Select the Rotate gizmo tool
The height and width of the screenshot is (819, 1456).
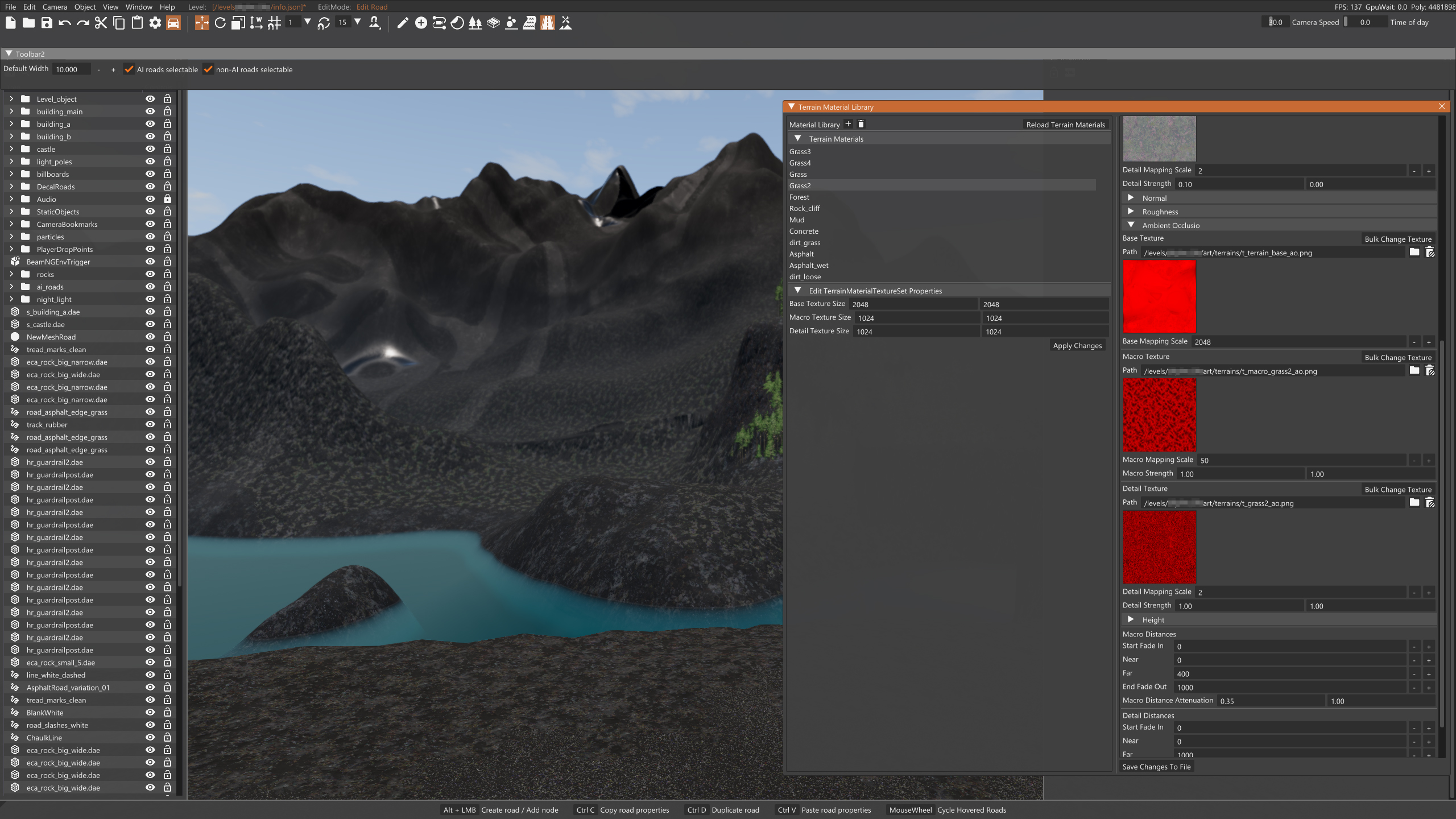pos(220,23)
